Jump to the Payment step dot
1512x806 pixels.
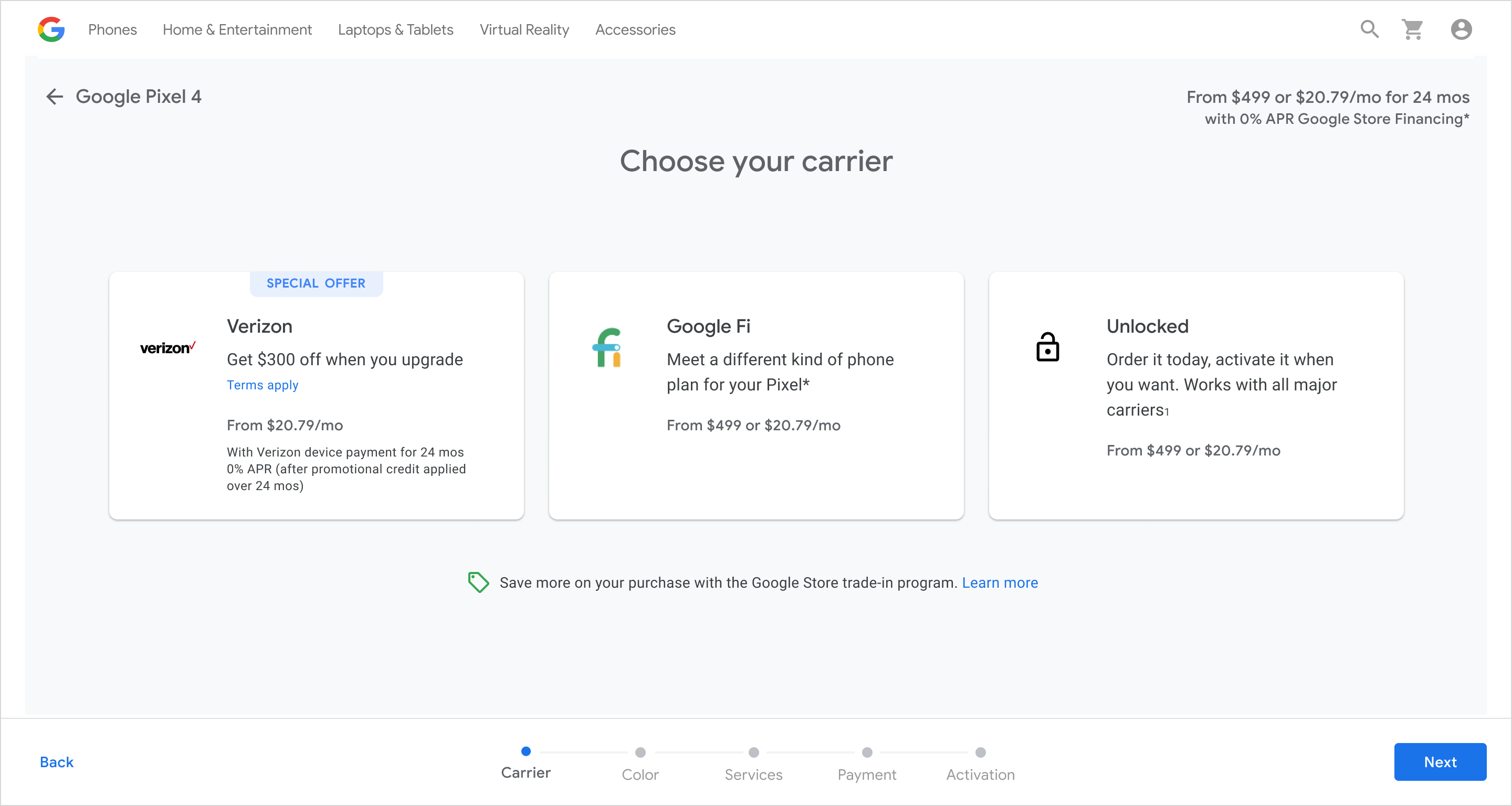click(x=867, y=752)
